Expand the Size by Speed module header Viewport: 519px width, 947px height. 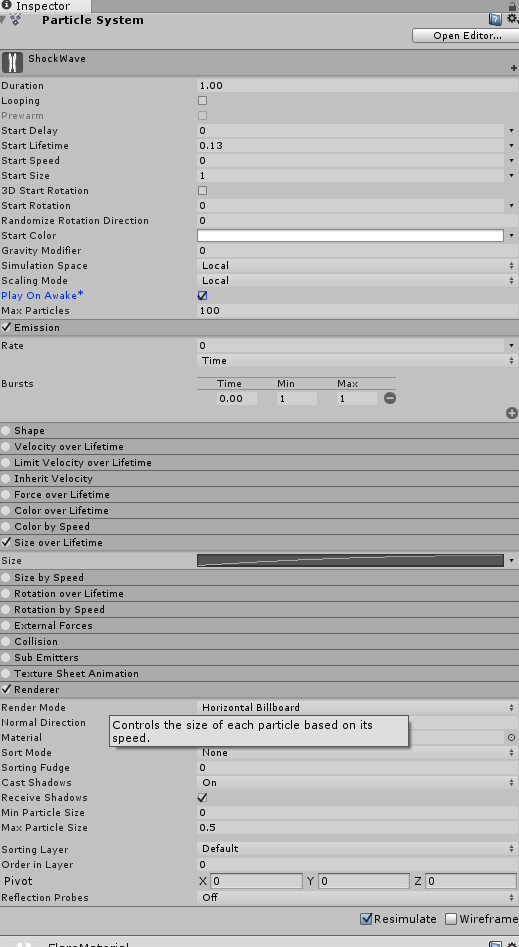pyautogui.click(x=259, y=577)
